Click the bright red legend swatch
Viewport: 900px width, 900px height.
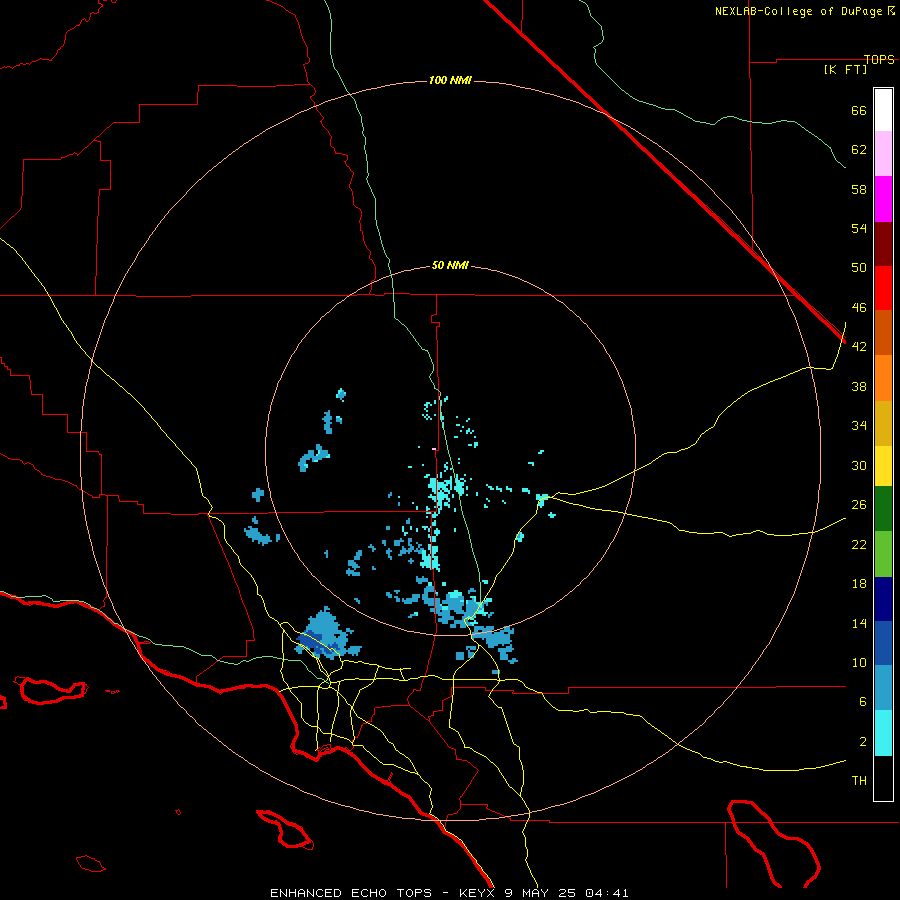(x=883, y=288)
